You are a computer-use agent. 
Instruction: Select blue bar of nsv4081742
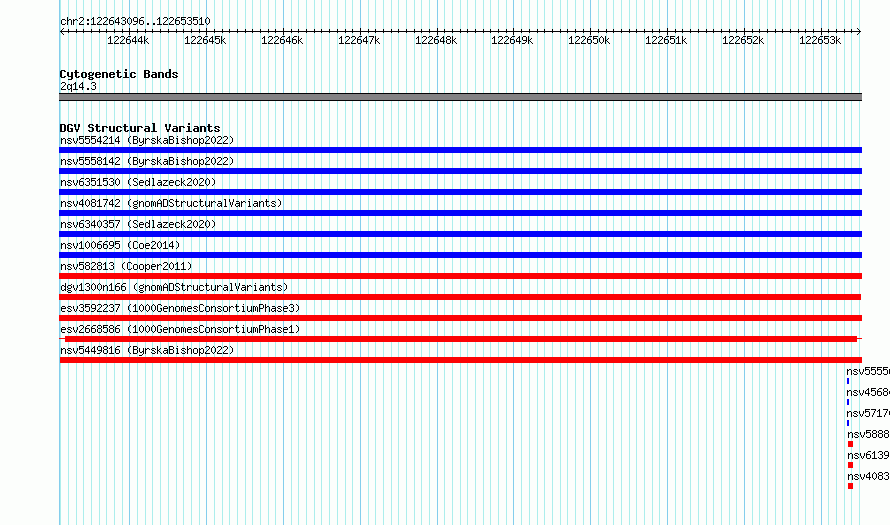[460, 213]
